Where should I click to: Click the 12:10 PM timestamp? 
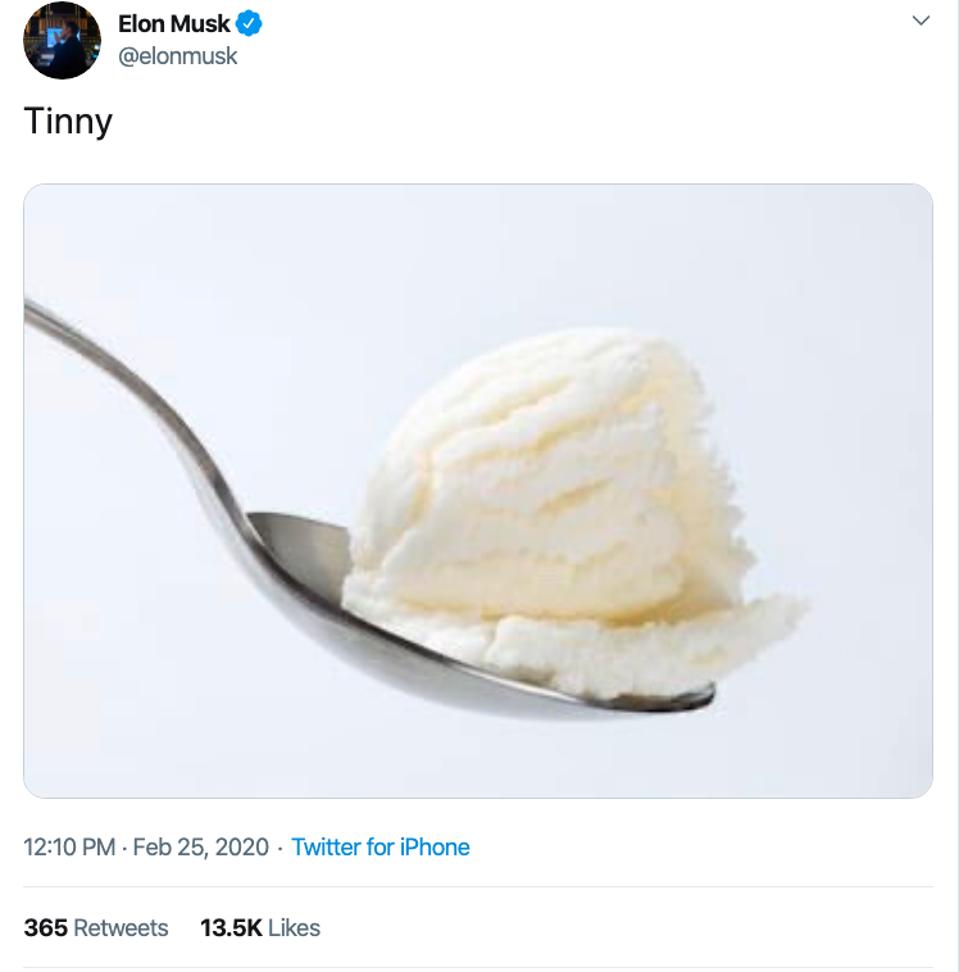(x=69, y=847)
